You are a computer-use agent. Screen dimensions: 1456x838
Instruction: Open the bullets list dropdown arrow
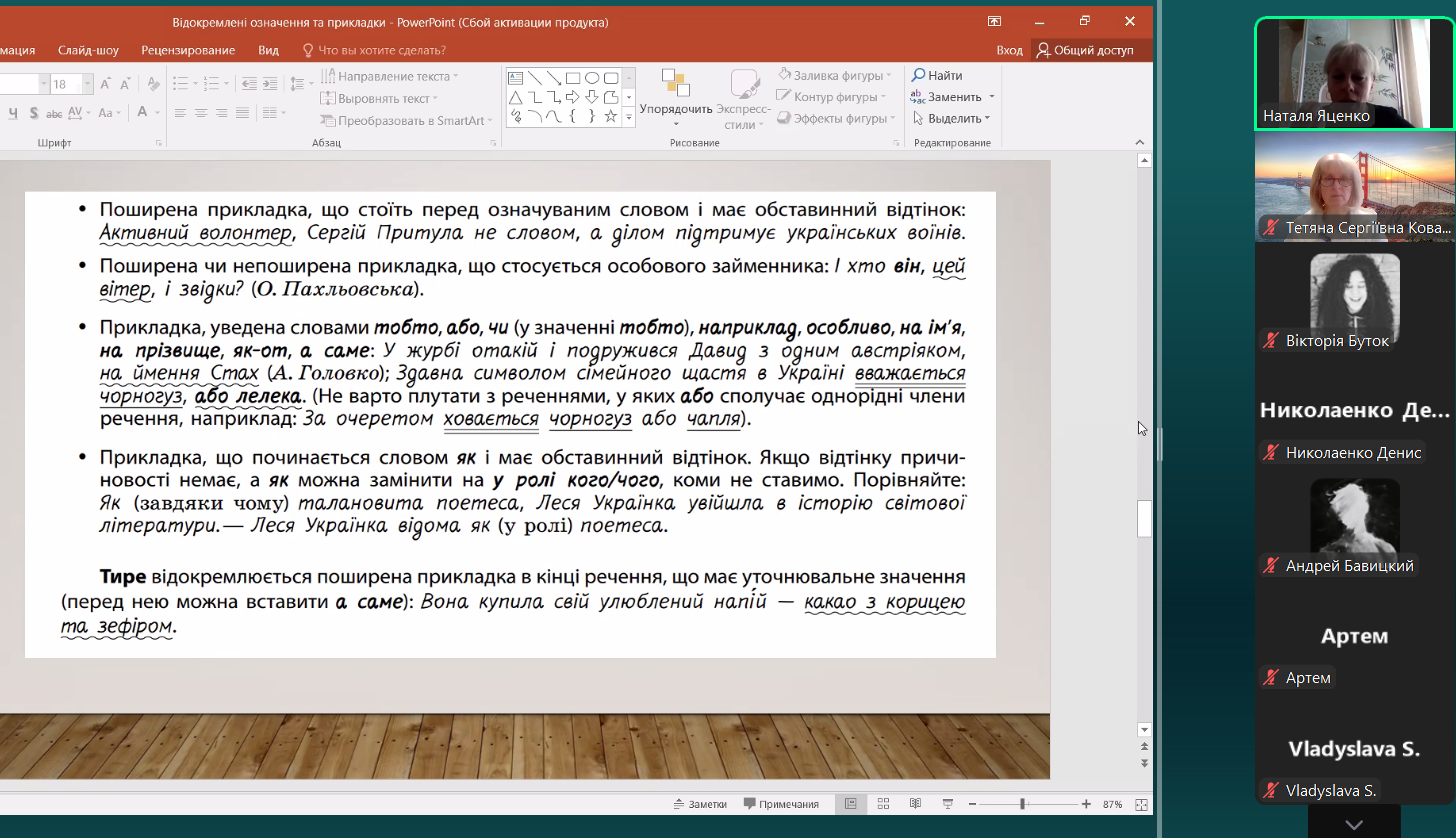[x=195, y=84]
